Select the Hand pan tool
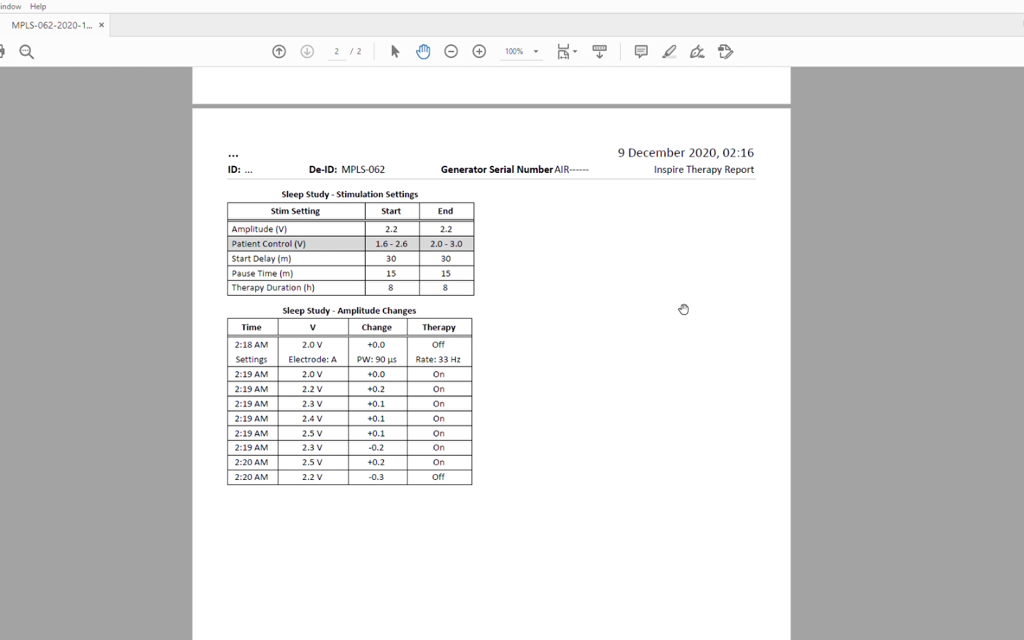Screen dimensions: 1024x640 [423, 52]
